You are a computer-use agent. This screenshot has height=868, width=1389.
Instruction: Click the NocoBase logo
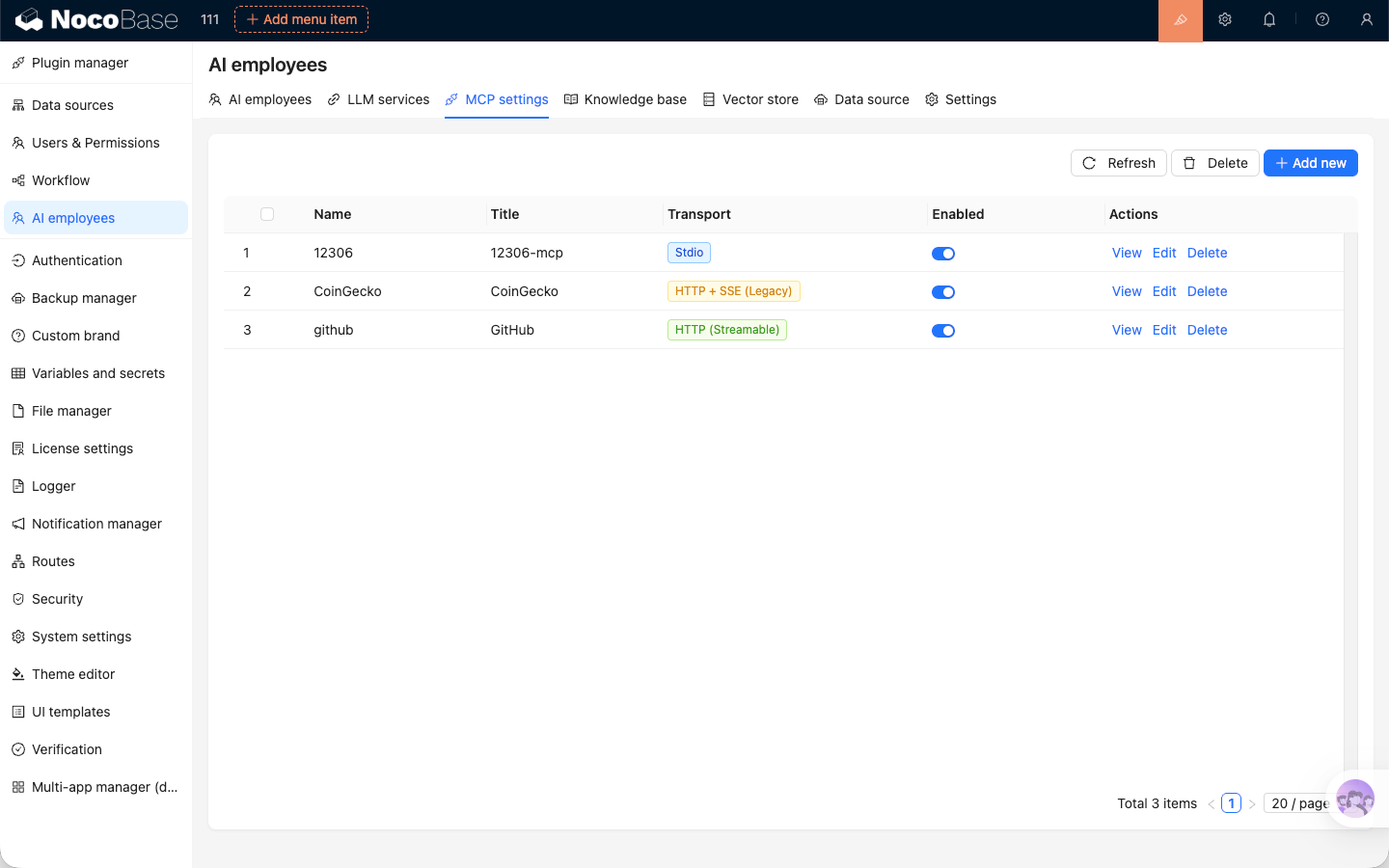(97, 20)
